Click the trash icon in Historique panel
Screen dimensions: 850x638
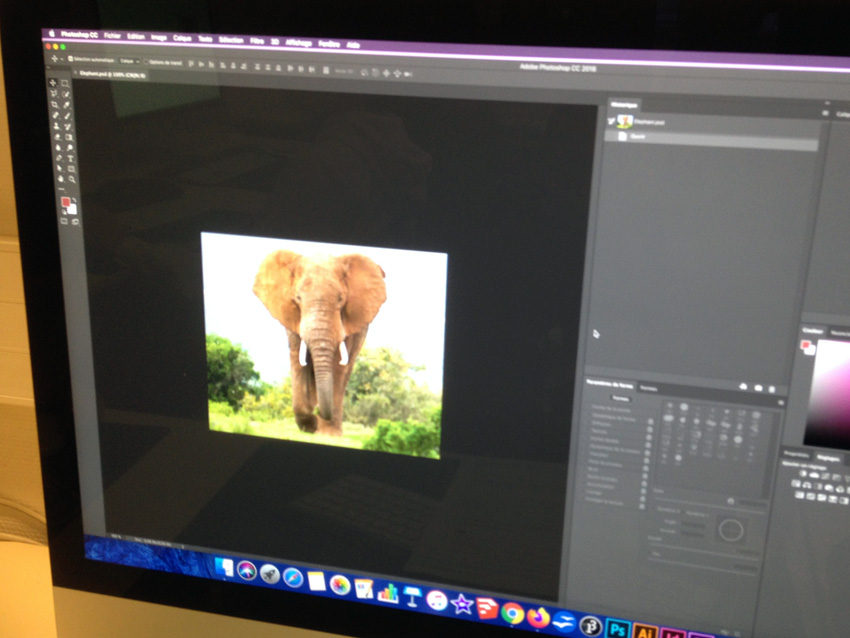click(771, 389)
